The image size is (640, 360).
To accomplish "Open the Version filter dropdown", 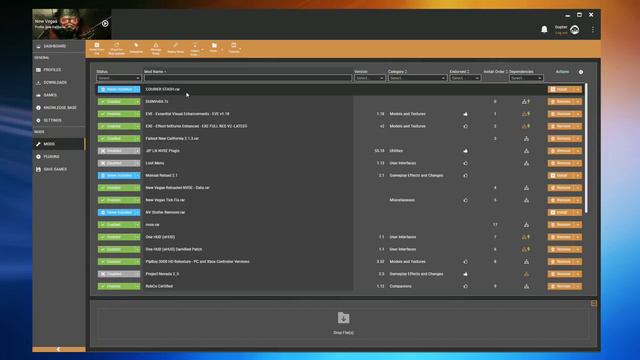I will point(369,78).
